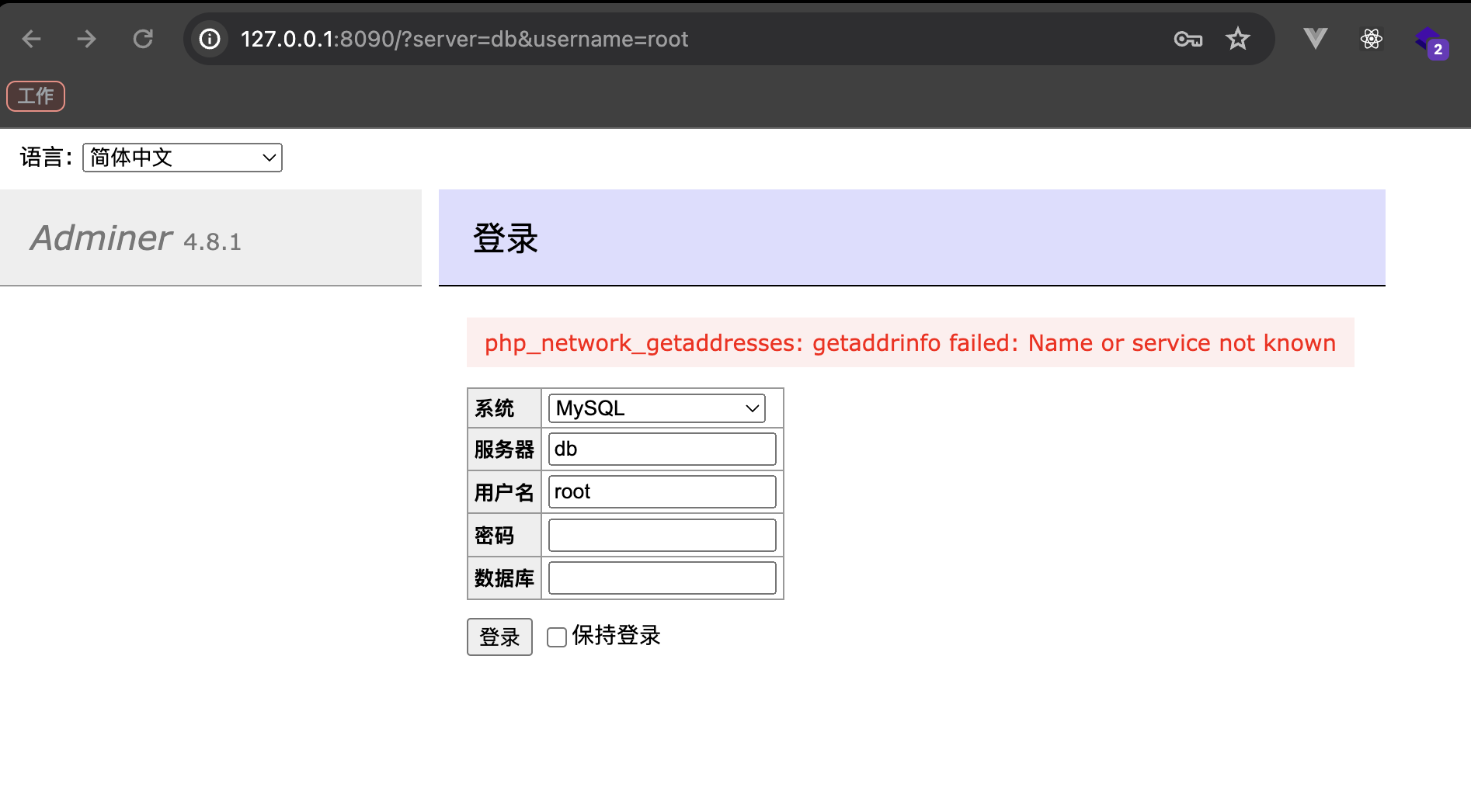The width and height of the screenshot is (1471, 812).
Task: Open the purple extension with badge 2
Action: [1431, 42]
